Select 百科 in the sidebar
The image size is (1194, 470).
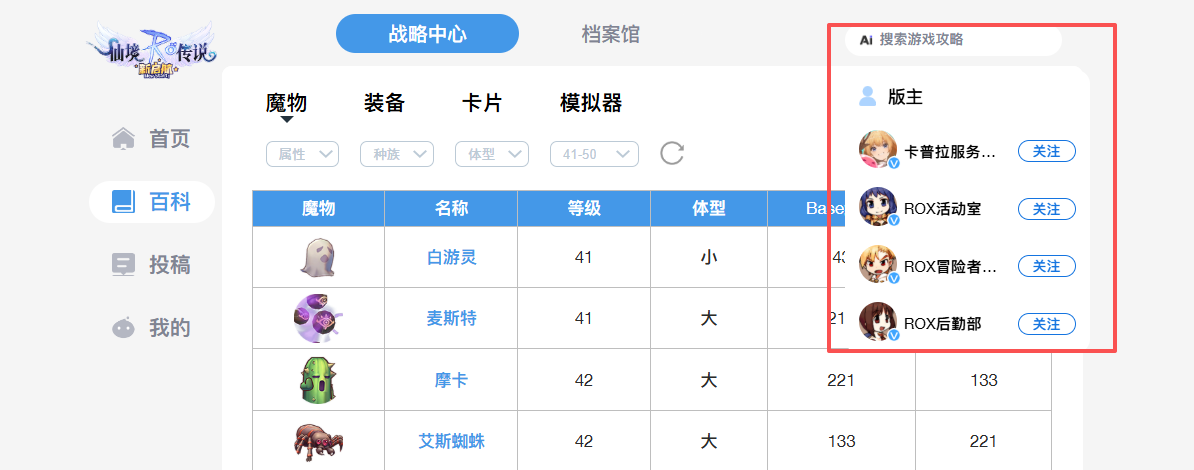(152, 202)
